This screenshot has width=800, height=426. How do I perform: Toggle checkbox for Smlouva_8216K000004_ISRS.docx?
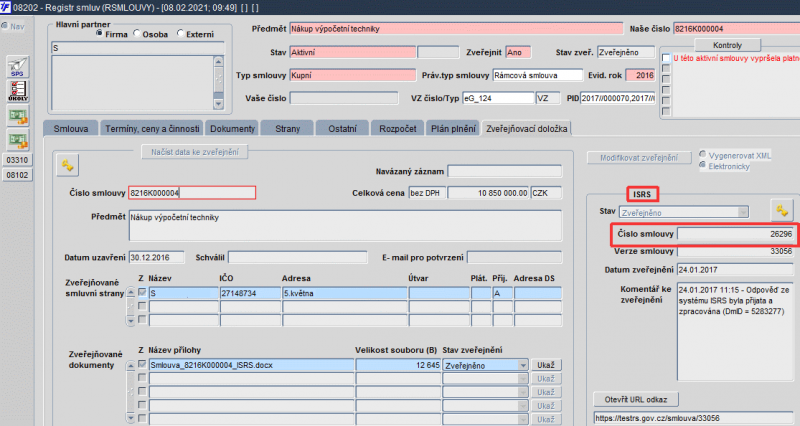tap(142, 364)
